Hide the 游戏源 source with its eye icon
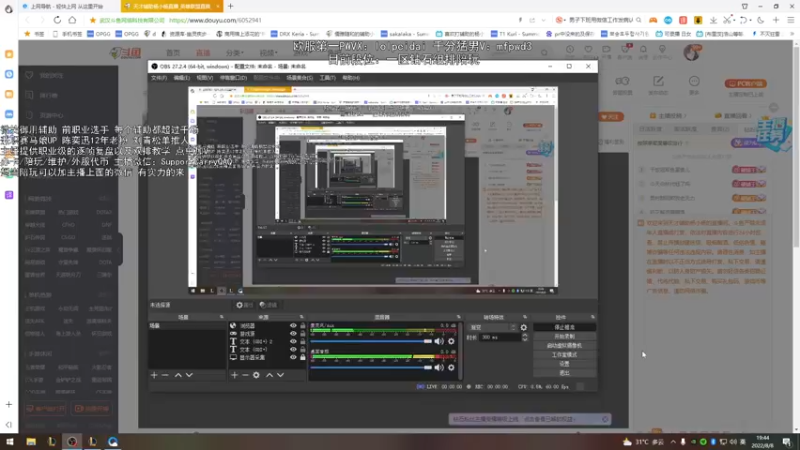This screenshot has width=800, height=450. click(293, 334)
